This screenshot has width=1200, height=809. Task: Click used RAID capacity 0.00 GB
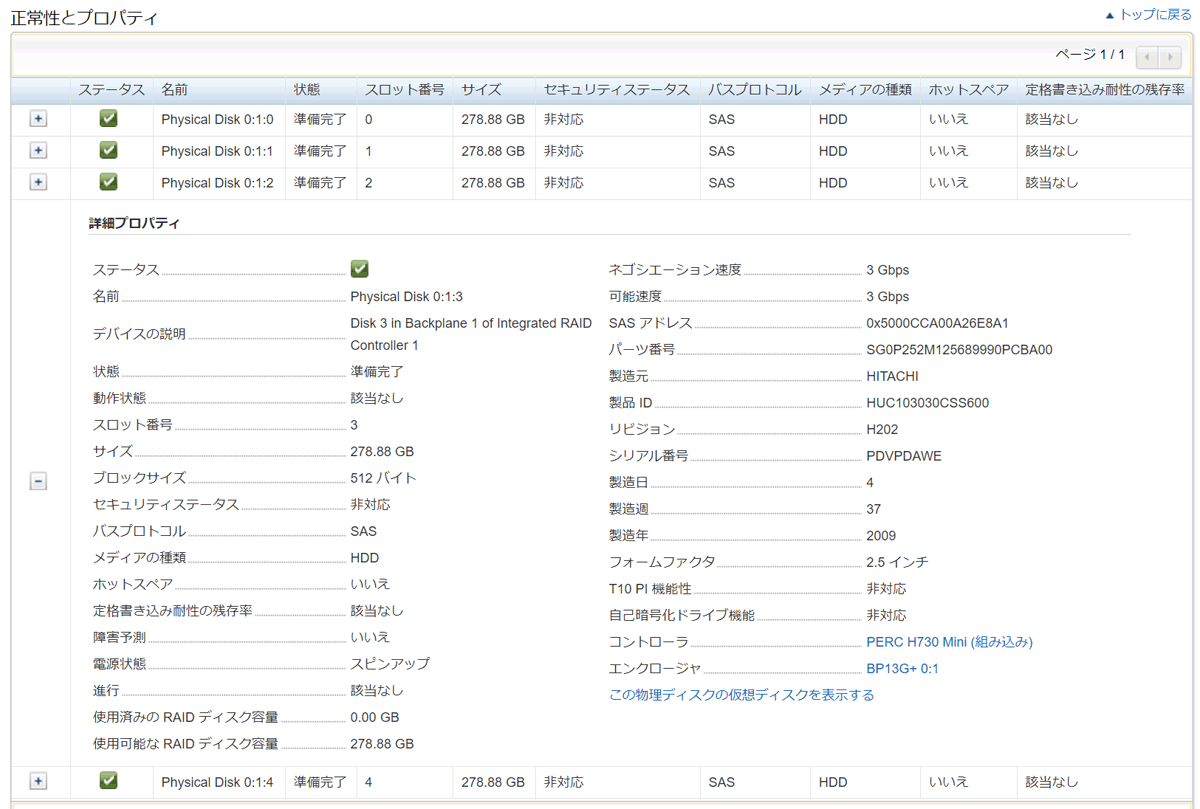[x=375, y=717]
